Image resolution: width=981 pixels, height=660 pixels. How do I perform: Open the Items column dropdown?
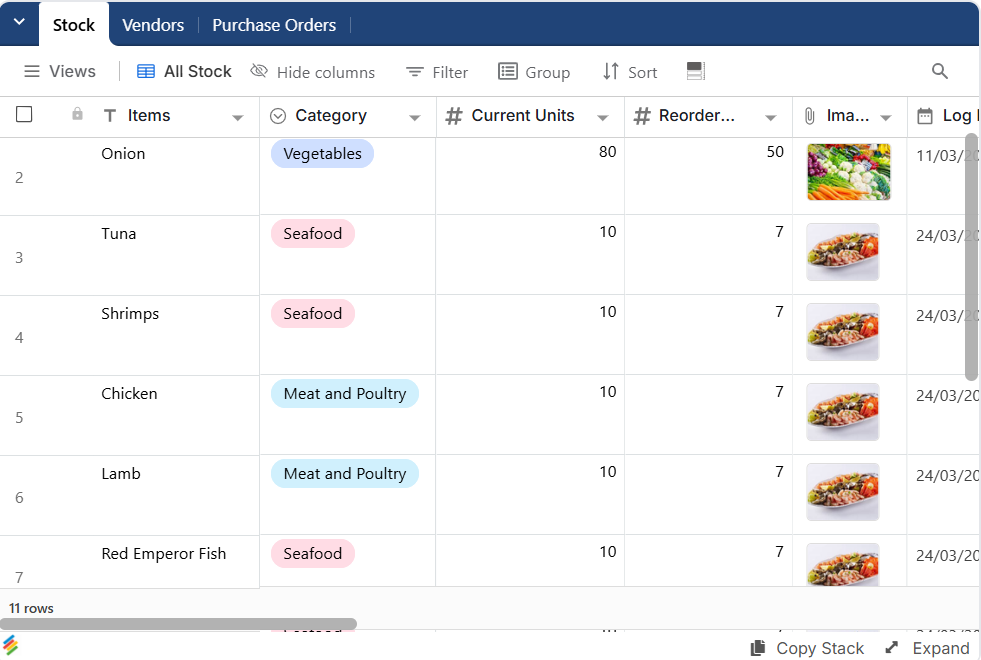237,118
